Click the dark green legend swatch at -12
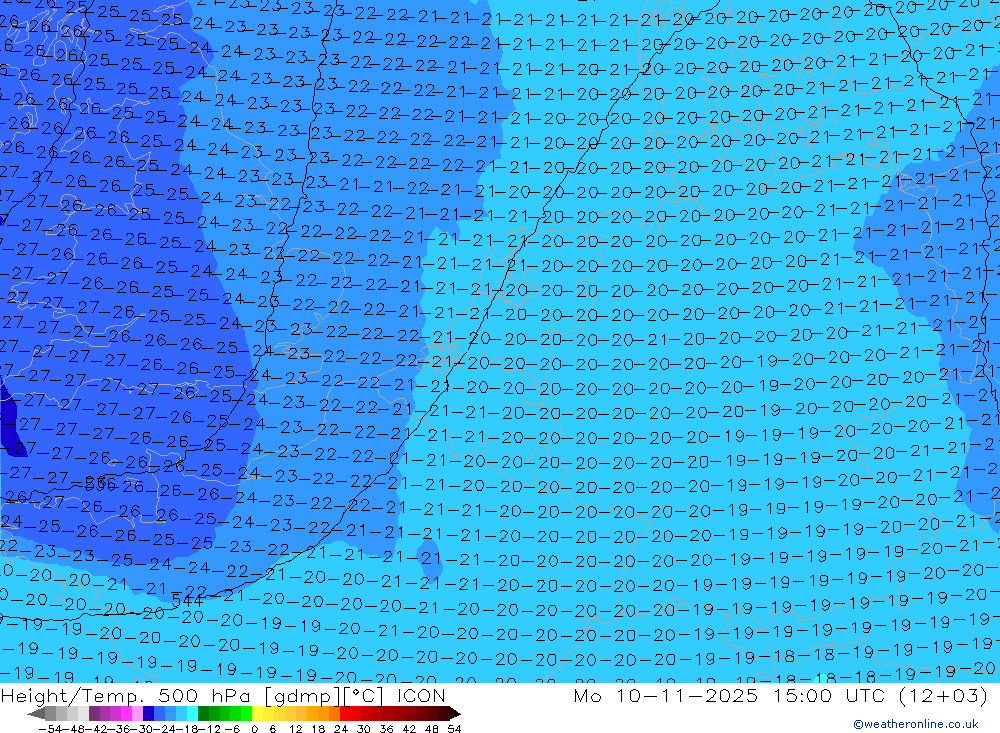This screenshot has width=1000, height=733. (203, 713)
